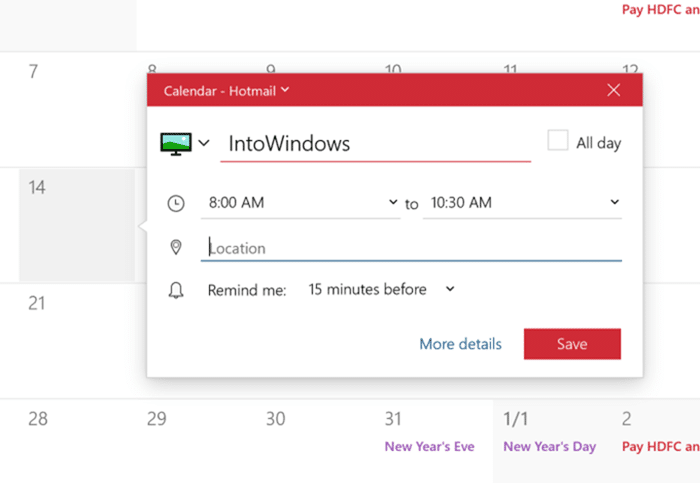
Task: Enable the All day checkbox
Action: tap(558, 140)
